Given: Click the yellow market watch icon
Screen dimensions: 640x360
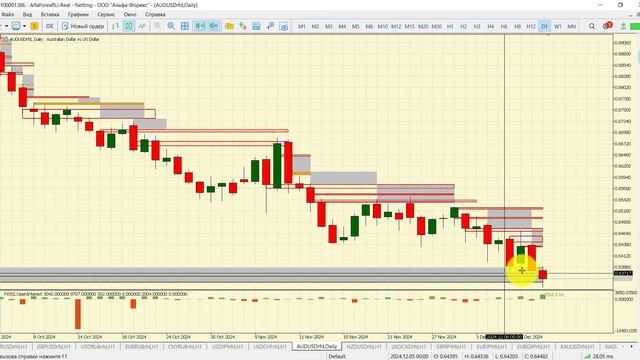Looking at the screenshot, I should [x=34, y=26].
